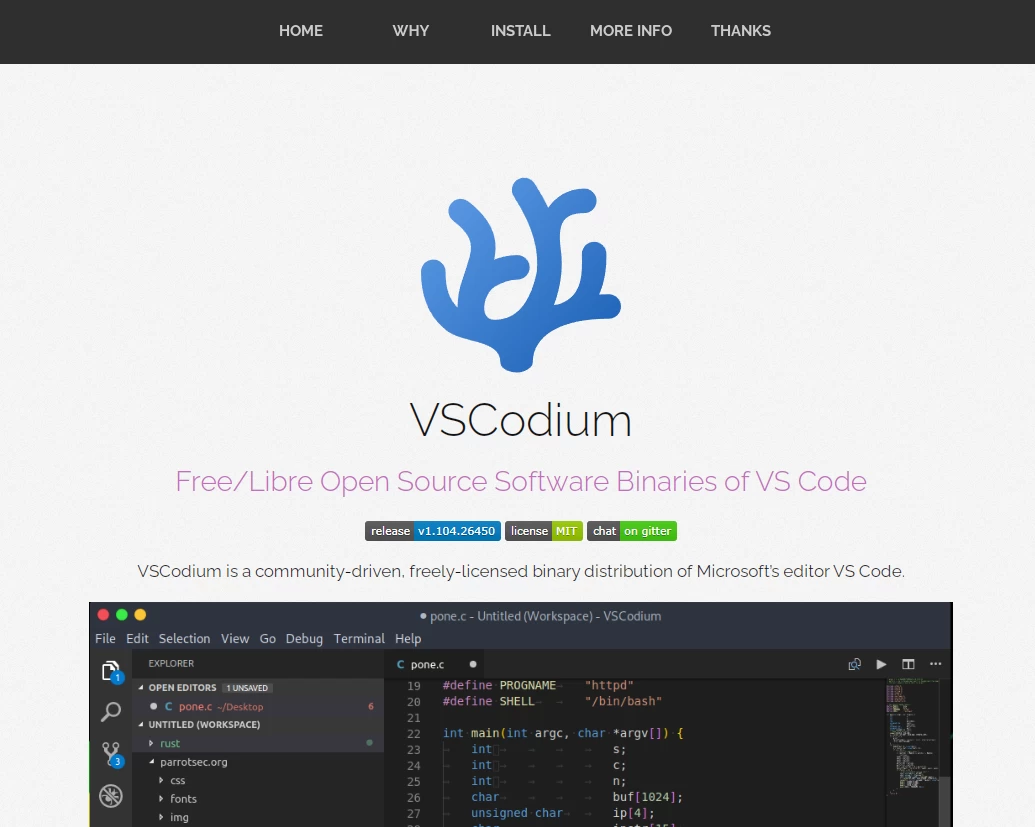Click the community-driven description sentence
1035x827 pixels.
pyautogui.click(x=521, y=571)
